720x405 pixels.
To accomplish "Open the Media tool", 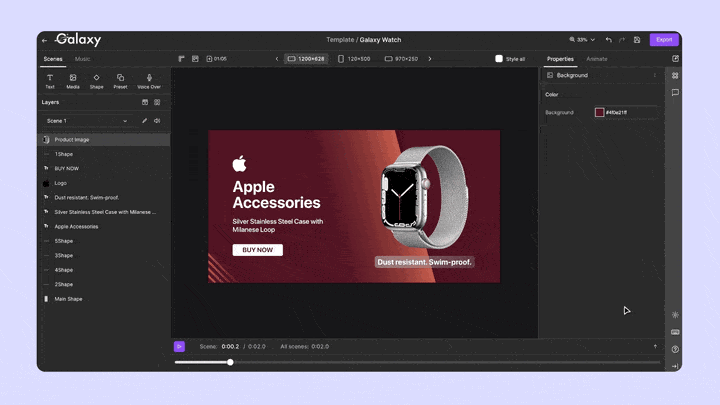I will [73, 81].
